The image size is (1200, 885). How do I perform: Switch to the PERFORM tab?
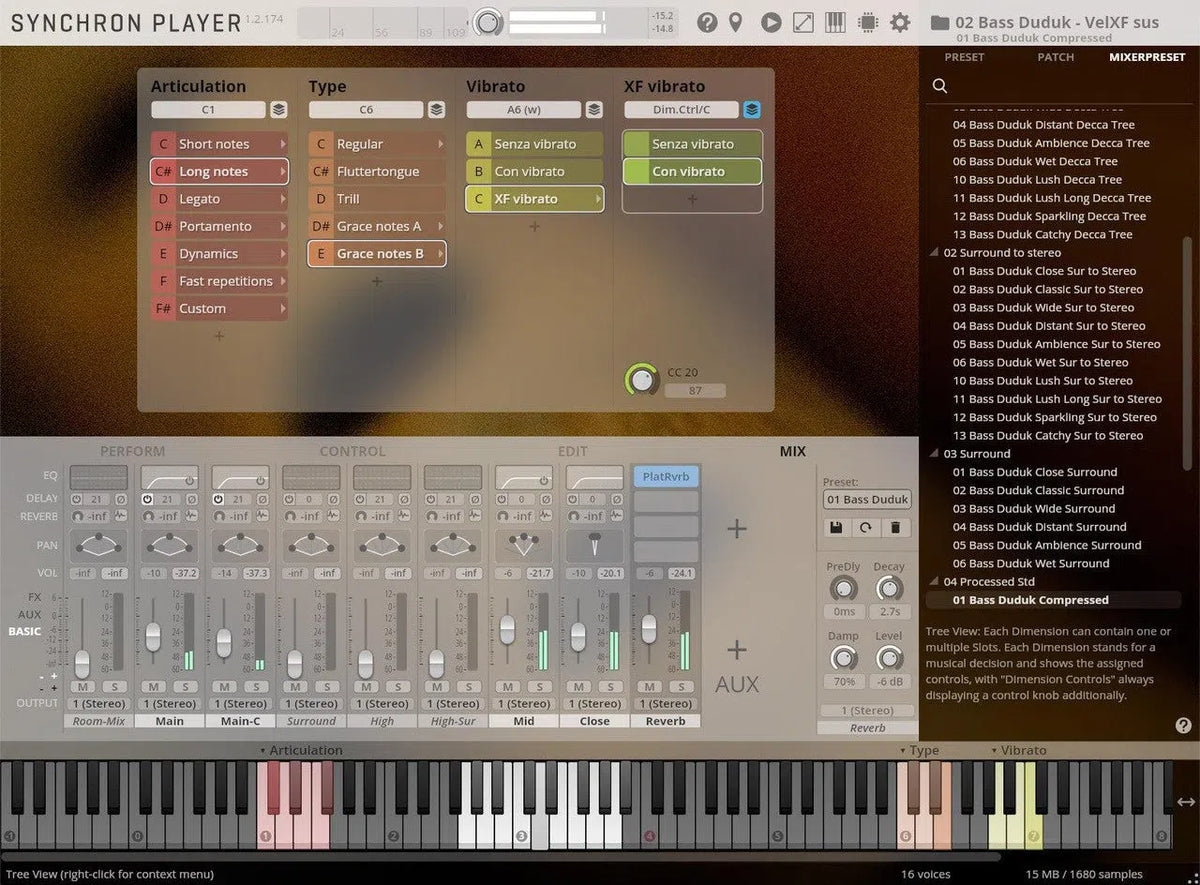click(x=132, y=452)
